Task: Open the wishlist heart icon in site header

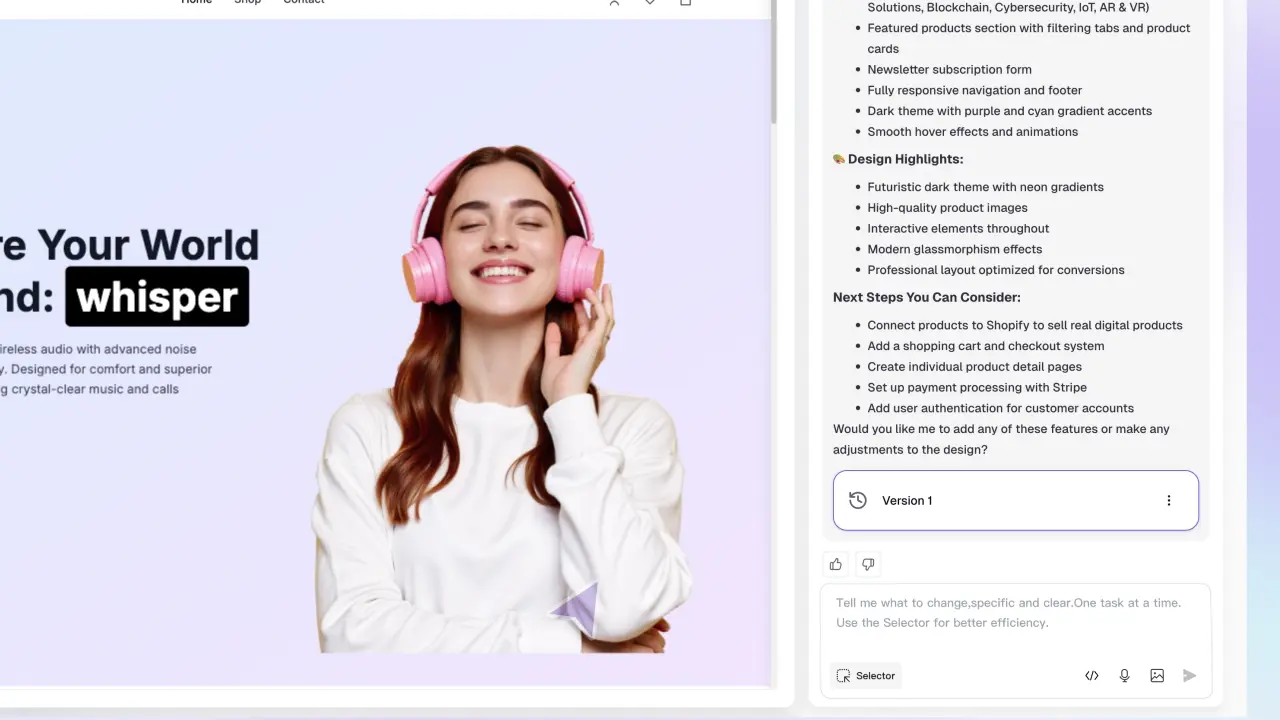Action: 650,3
